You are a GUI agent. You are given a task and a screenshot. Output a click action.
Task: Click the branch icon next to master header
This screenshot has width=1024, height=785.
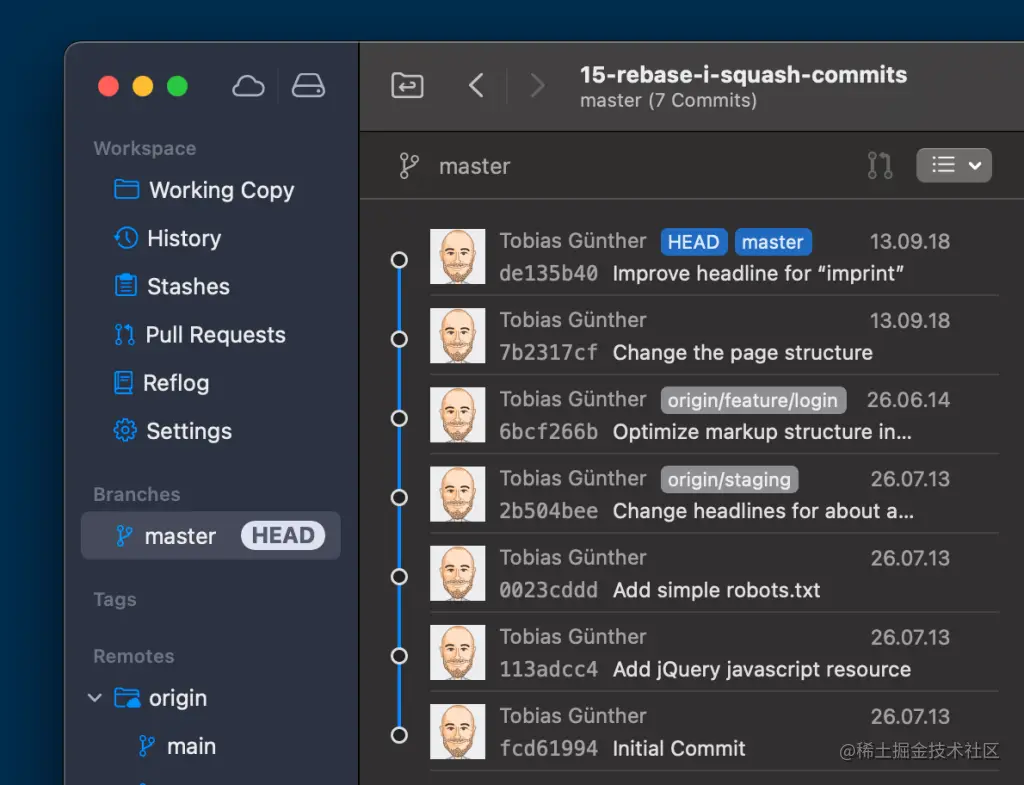pyautogui.click(x=409, y=166)
